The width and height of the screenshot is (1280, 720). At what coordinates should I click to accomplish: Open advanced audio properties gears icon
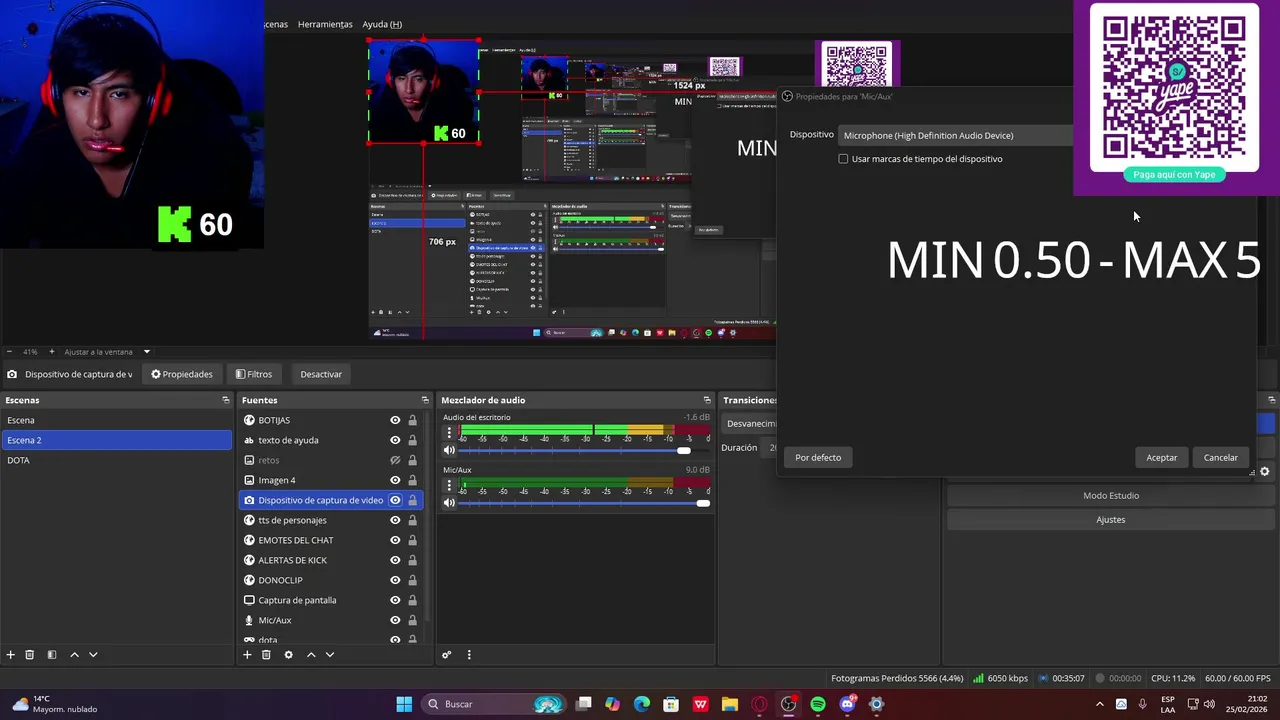pos(447,655)
